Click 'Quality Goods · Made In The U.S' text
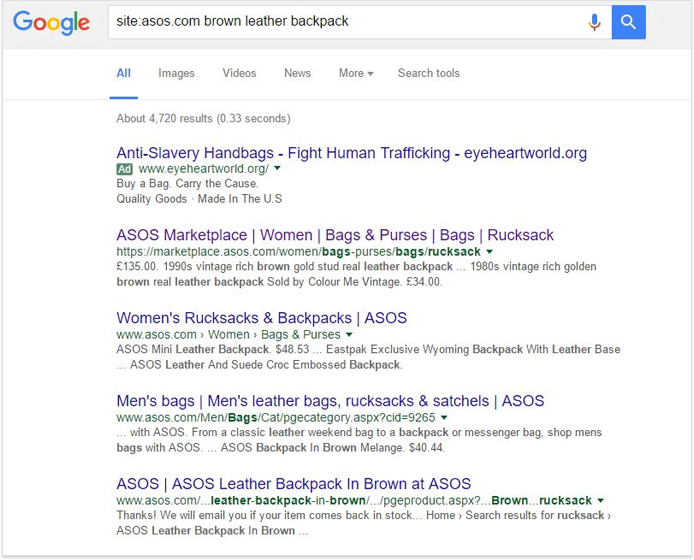This screenshot has height=560, width=694. (x=199, y=199)
